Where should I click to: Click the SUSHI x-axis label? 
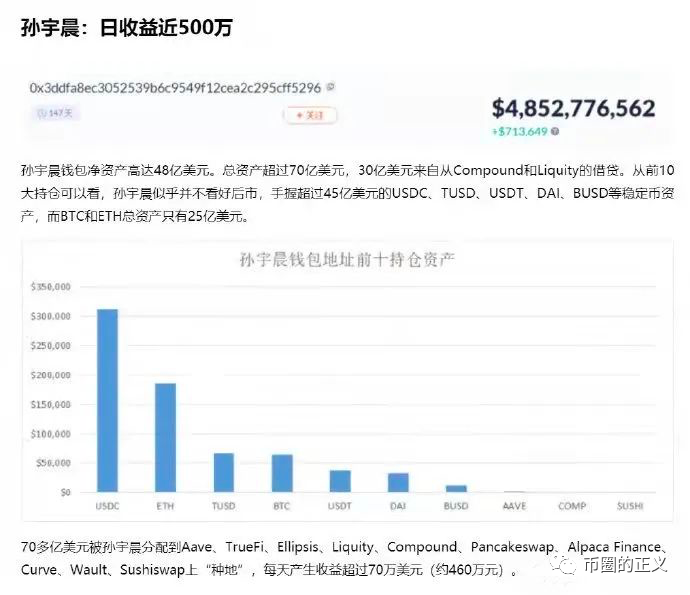point(630,506)
